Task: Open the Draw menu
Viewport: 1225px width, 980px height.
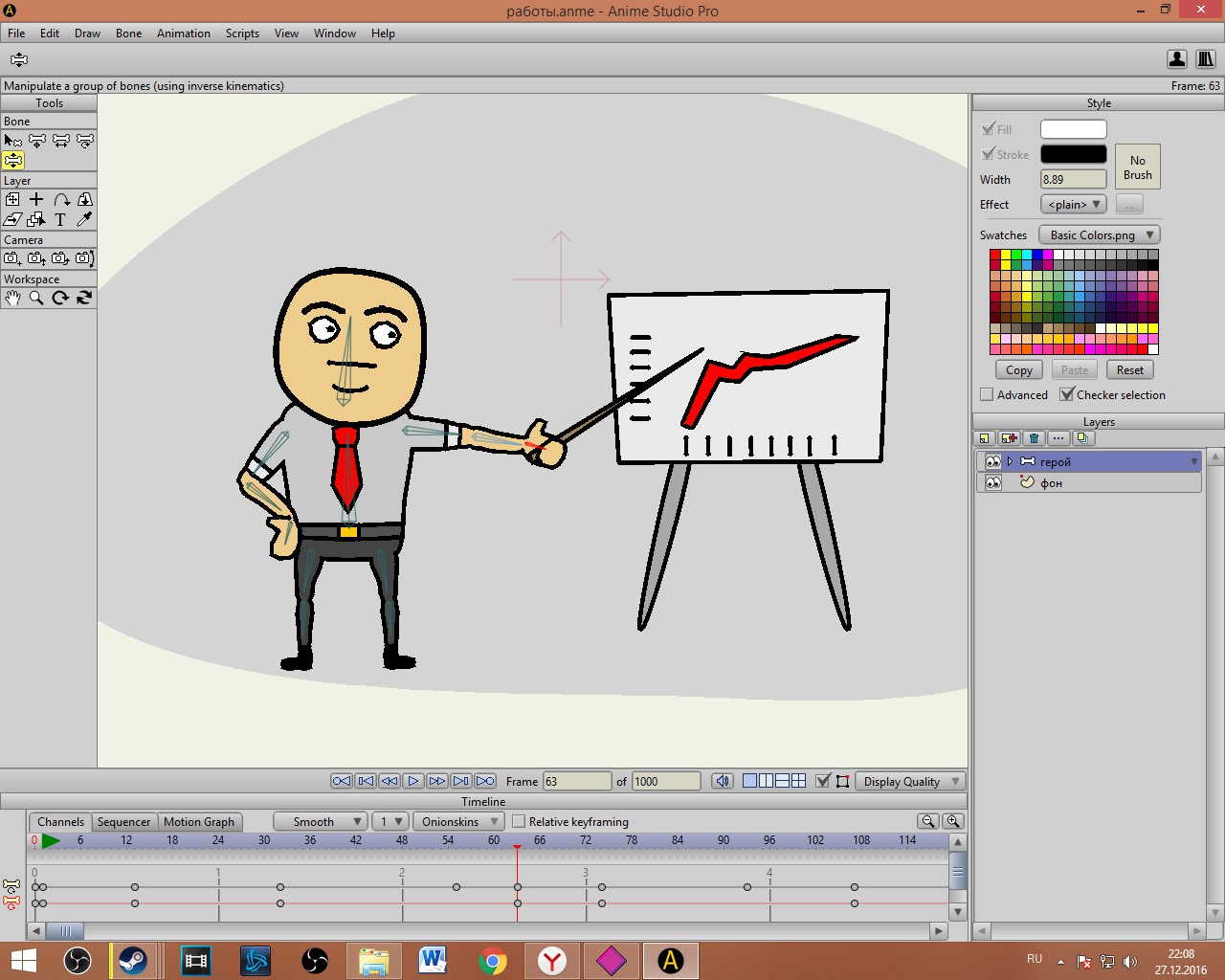Action: coord(87,33)
